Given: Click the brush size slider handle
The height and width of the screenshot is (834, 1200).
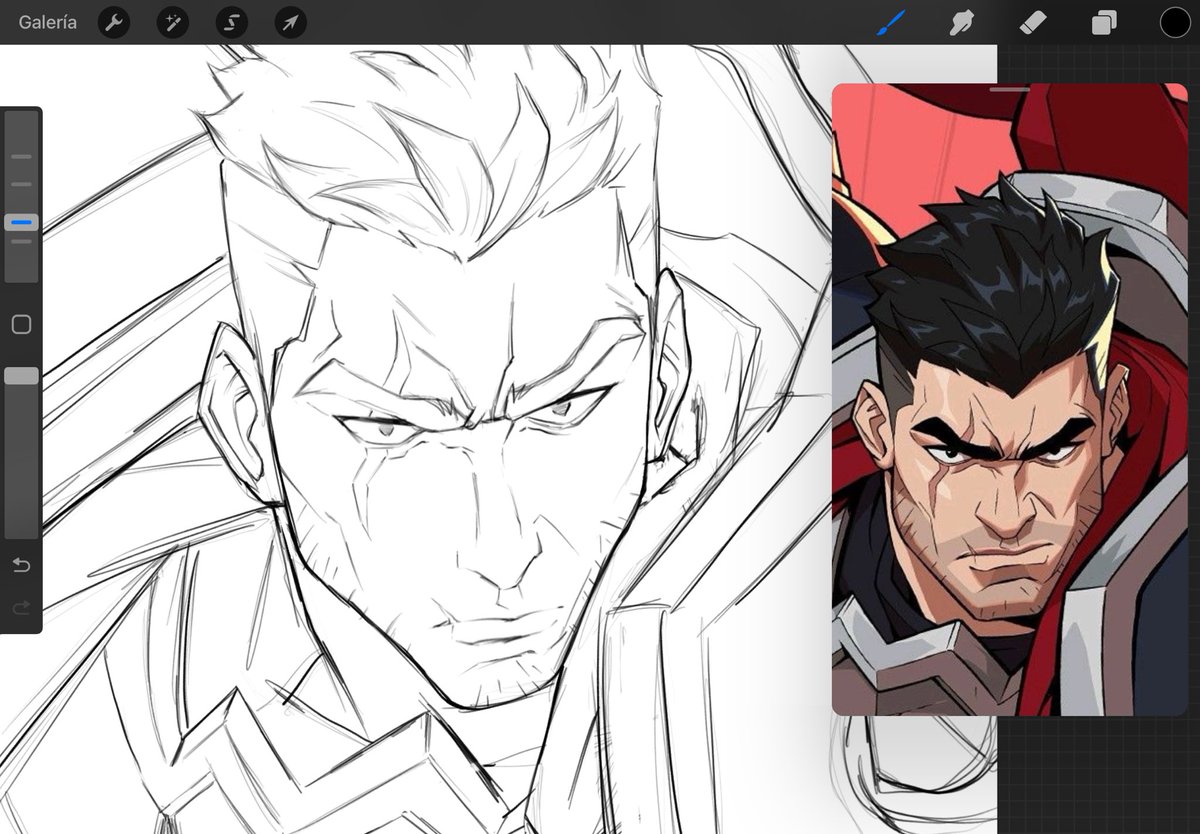Looking at the screenshot, I should [x=21, y=223].
